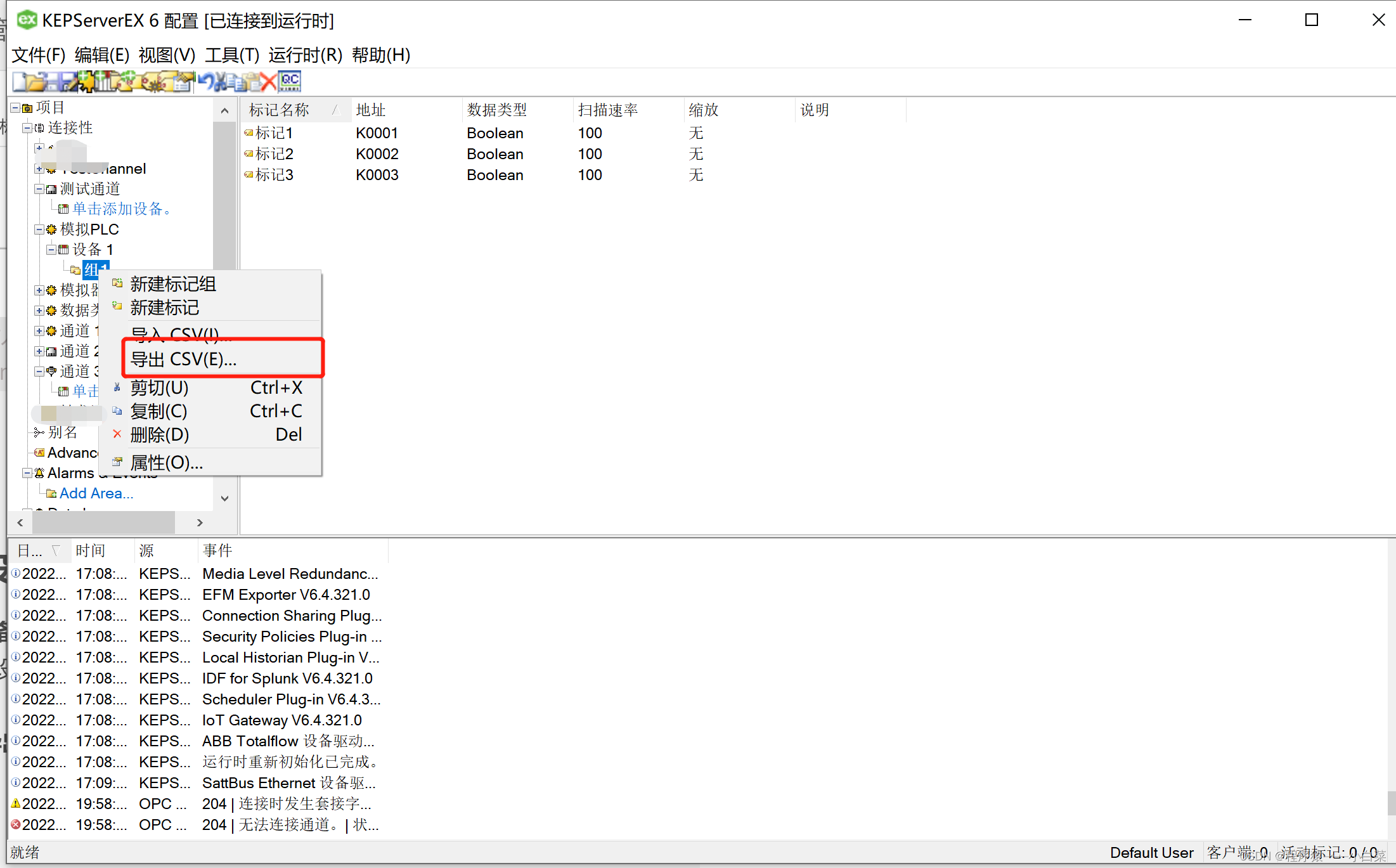The width and height of the screenshot is (1396, 868).
Task: Collapse the 通道 3 tree node
Action: pyautogui.click(x=39, y=372)
